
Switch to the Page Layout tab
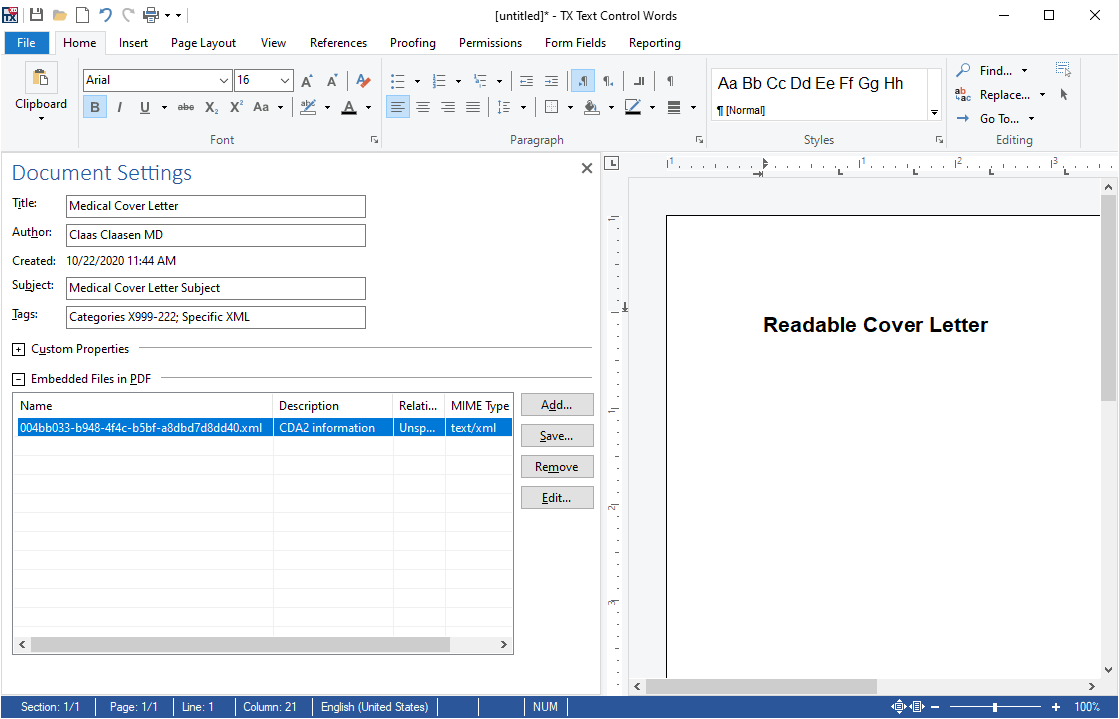coord(203,43)
